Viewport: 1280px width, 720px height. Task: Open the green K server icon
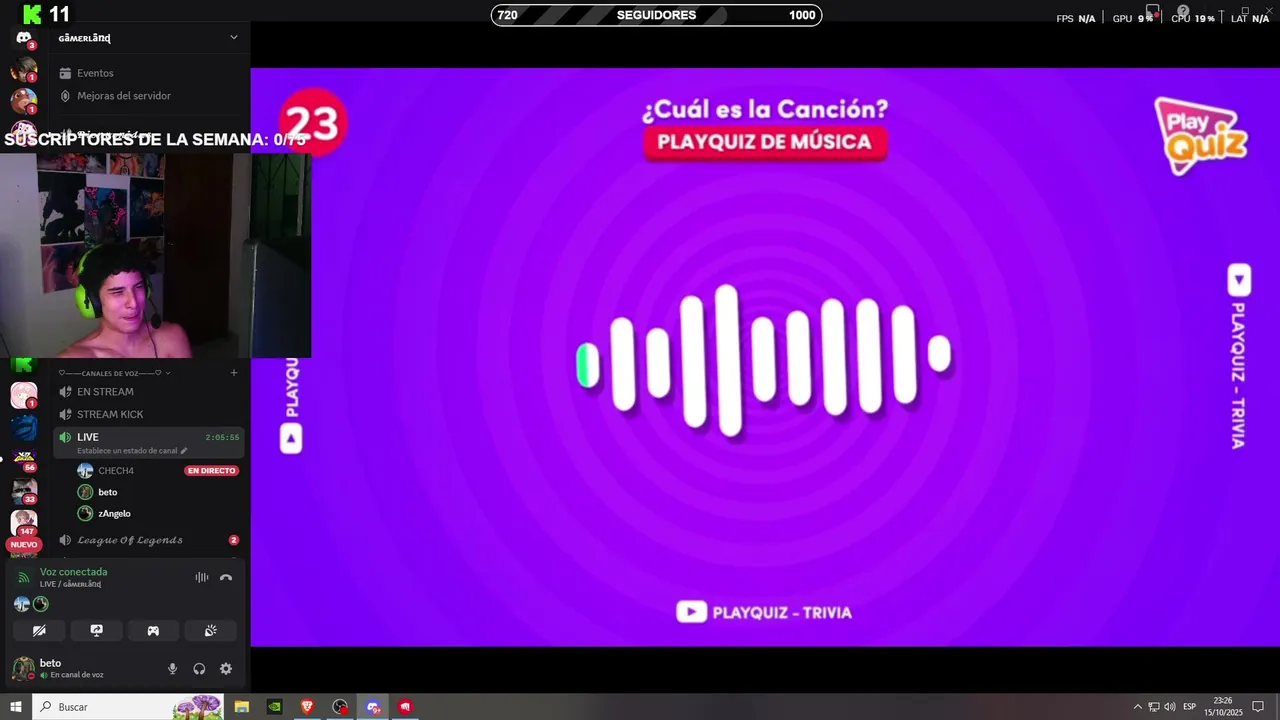pyautogui.click(x=23, y=365)
